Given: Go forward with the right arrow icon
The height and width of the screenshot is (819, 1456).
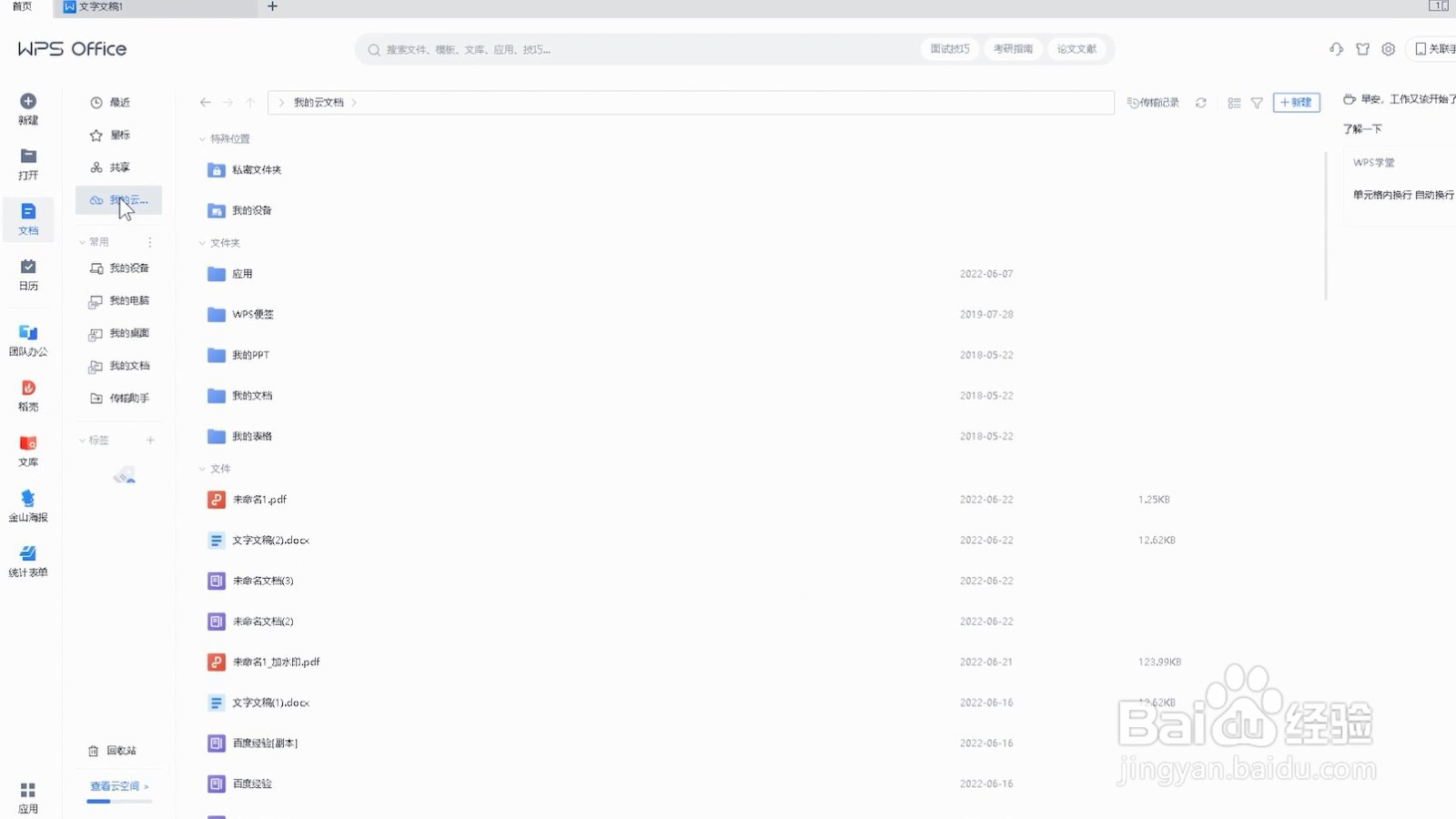Looking at the screenshot, I should 227,103.
